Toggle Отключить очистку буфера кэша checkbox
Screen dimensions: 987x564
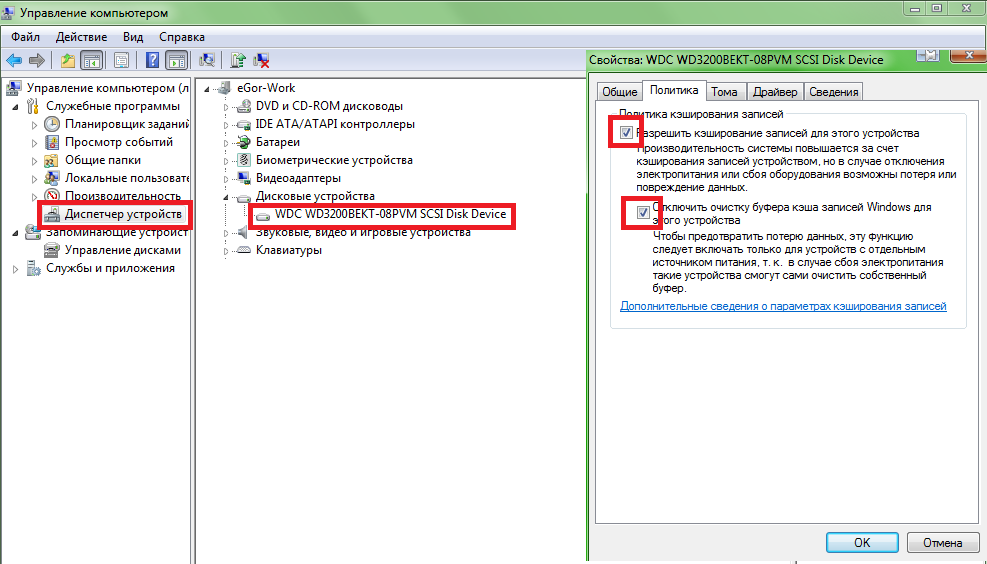(643, 212)
